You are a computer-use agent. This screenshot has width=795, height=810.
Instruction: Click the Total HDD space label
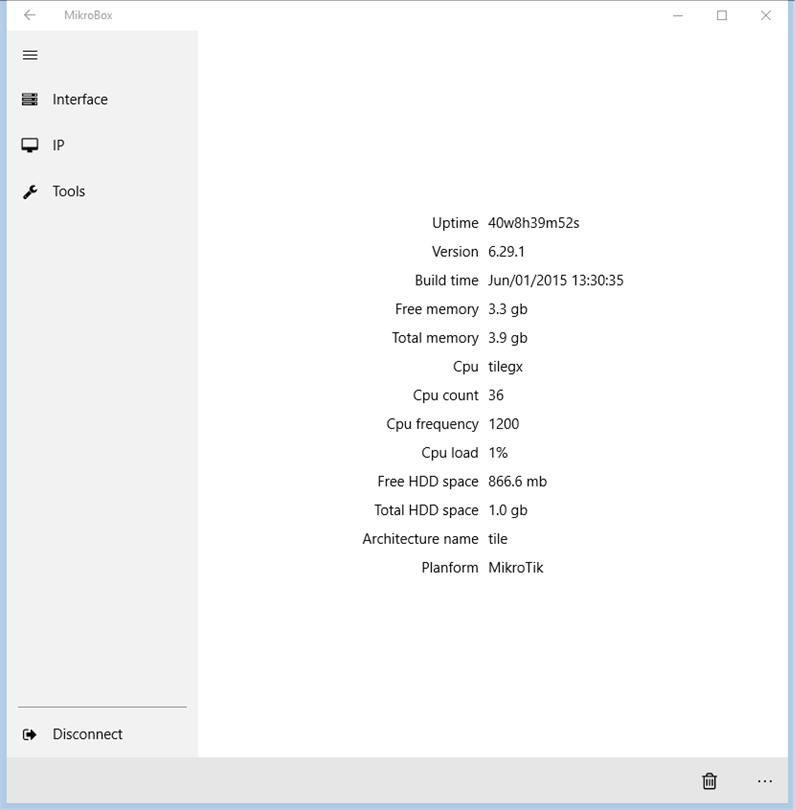coord(426,510)
